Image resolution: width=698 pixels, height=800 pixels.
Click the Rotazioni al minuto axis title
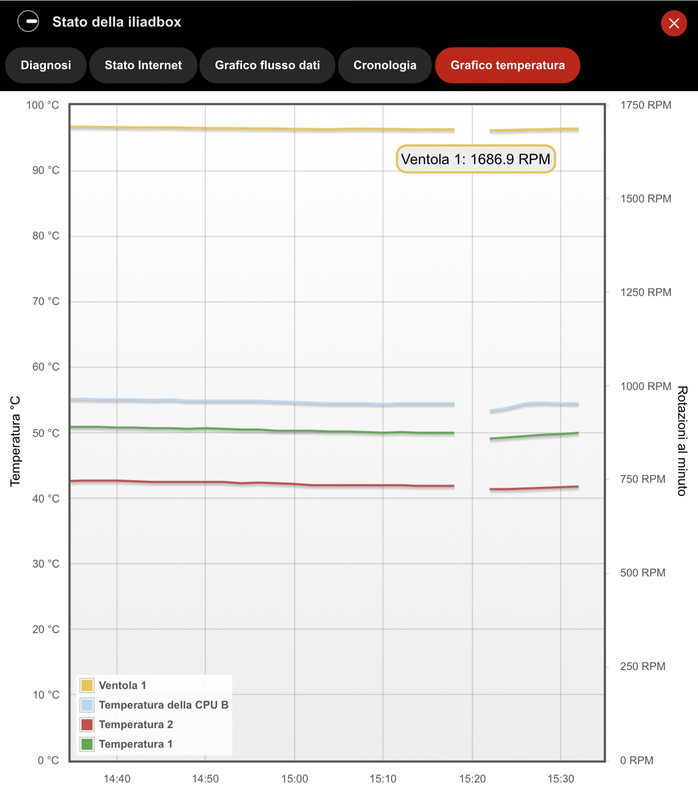(682, 441)
